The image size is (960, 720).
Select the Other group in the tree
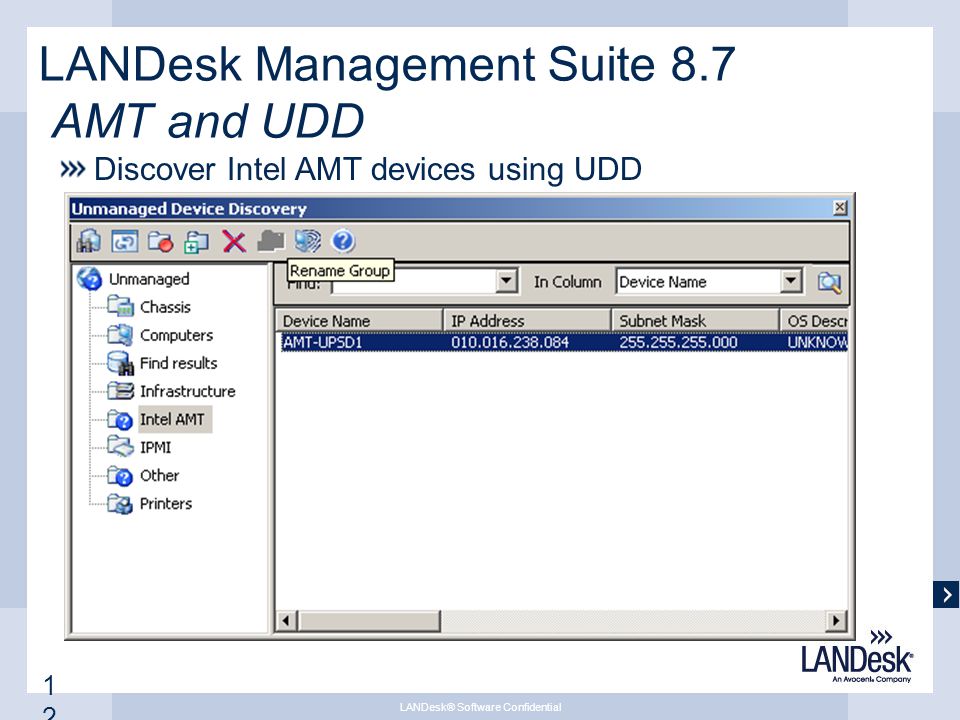(159, 476)
